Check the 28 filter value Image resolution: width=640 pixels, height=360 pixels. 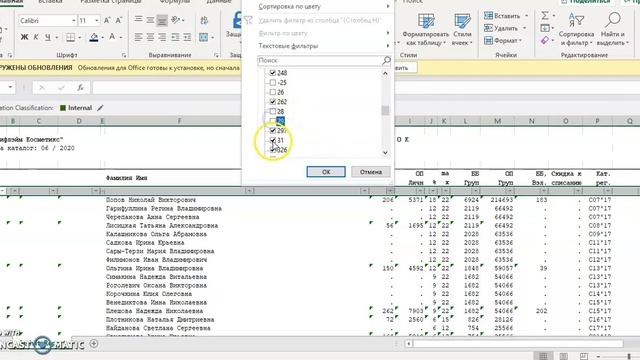tap(273, 111)
